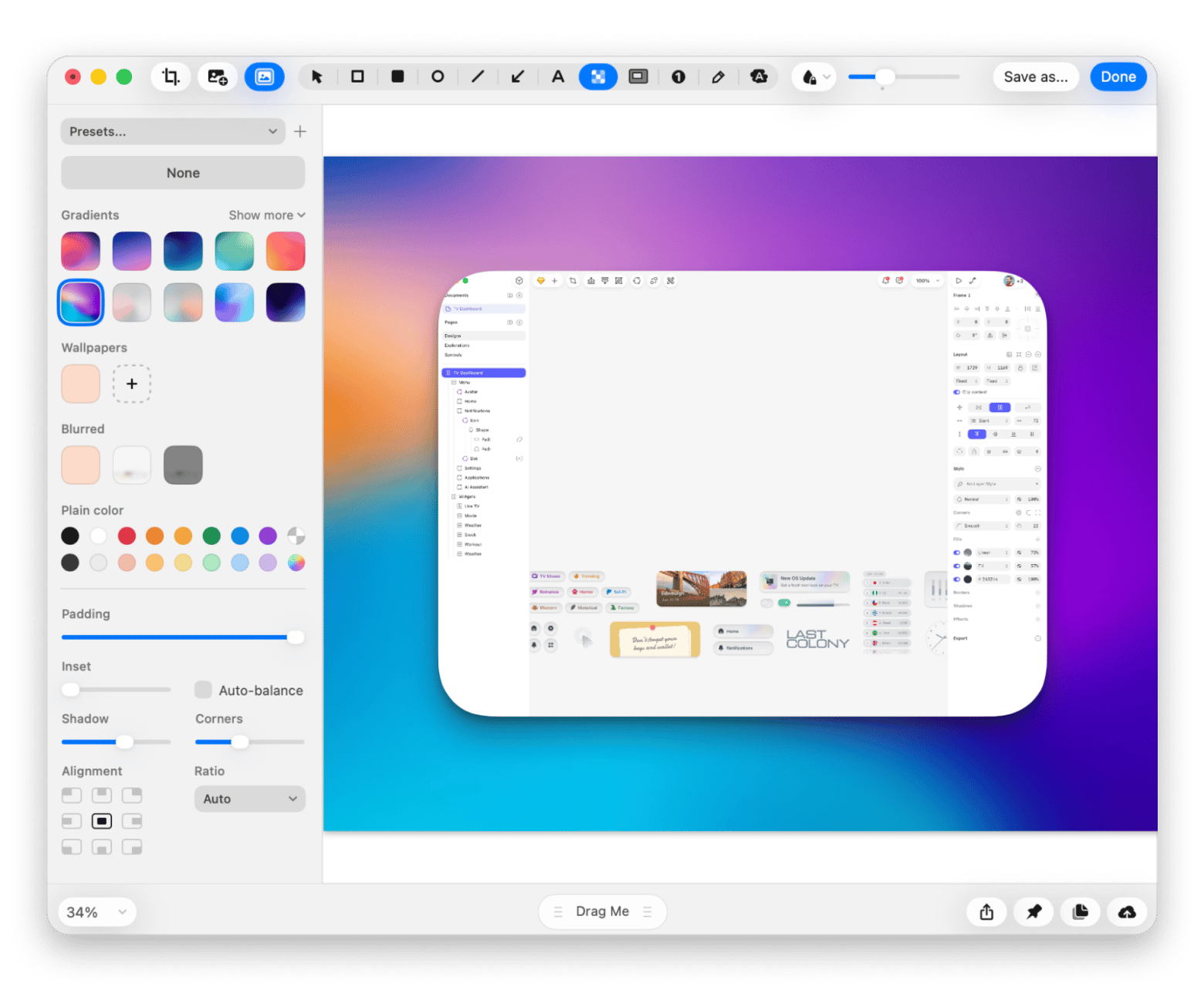Image resolution: width=1204 pixels, height=997 pixels.
Task: Pick the green plain color
Action: coord(211,536)
